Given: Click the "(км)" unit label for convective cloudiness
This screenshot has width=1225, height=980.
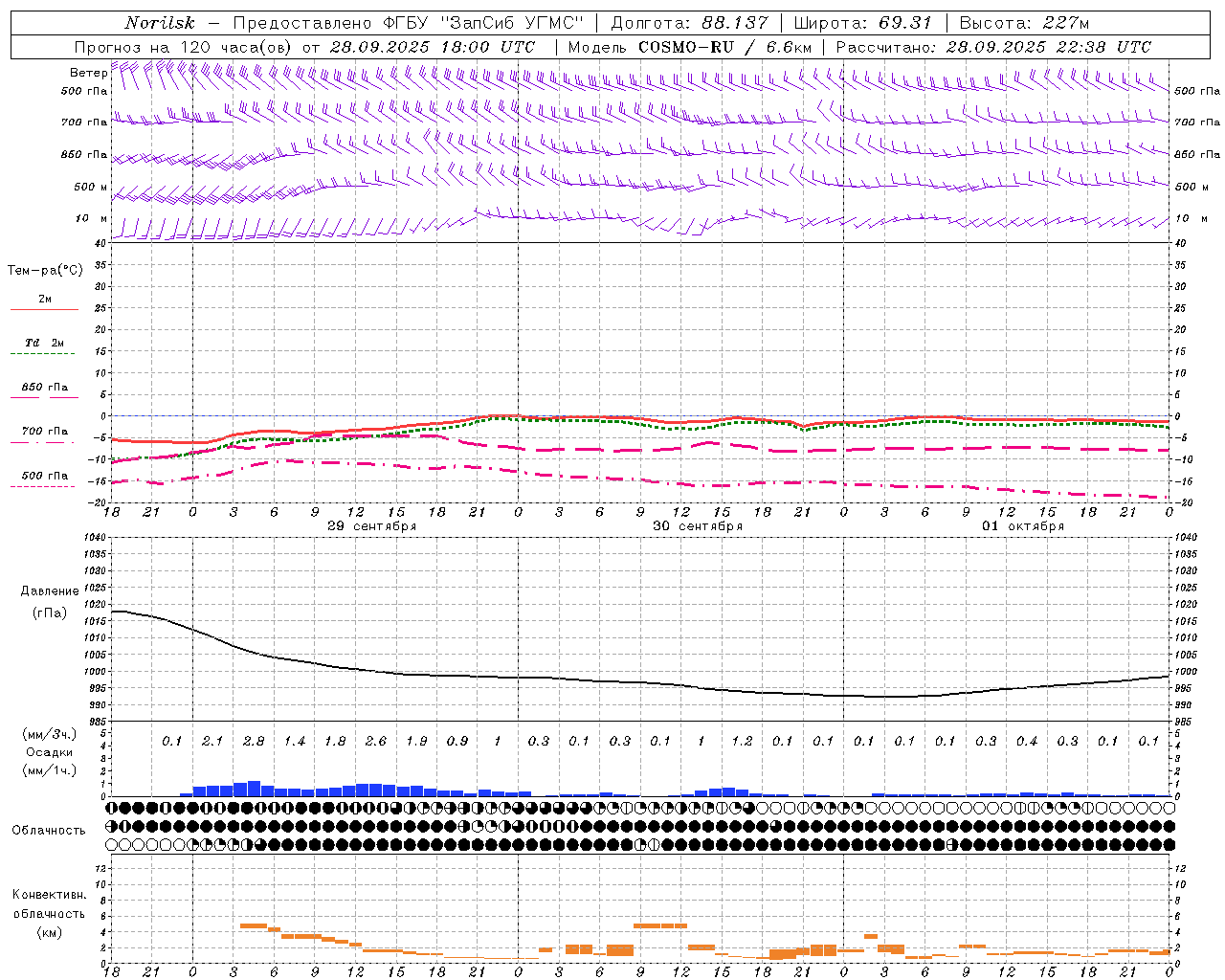Looking at the screenshot, I should click(x=50, y=932).
